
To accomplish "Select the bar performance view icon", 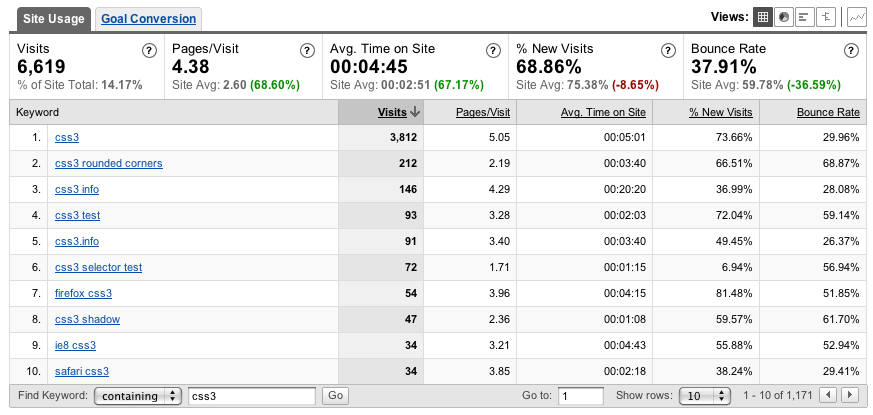I will tap(805, 17).
